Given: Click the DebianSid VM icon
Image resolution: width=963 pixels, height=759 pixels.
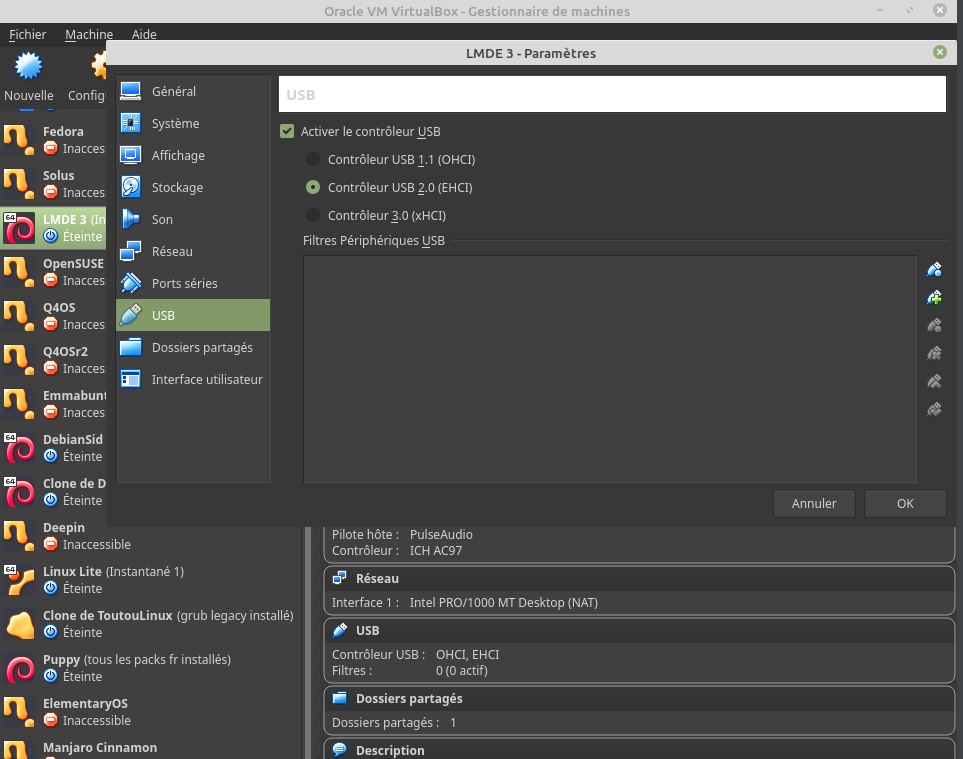Looking at the screenshot, I should [x=19, y=448].
